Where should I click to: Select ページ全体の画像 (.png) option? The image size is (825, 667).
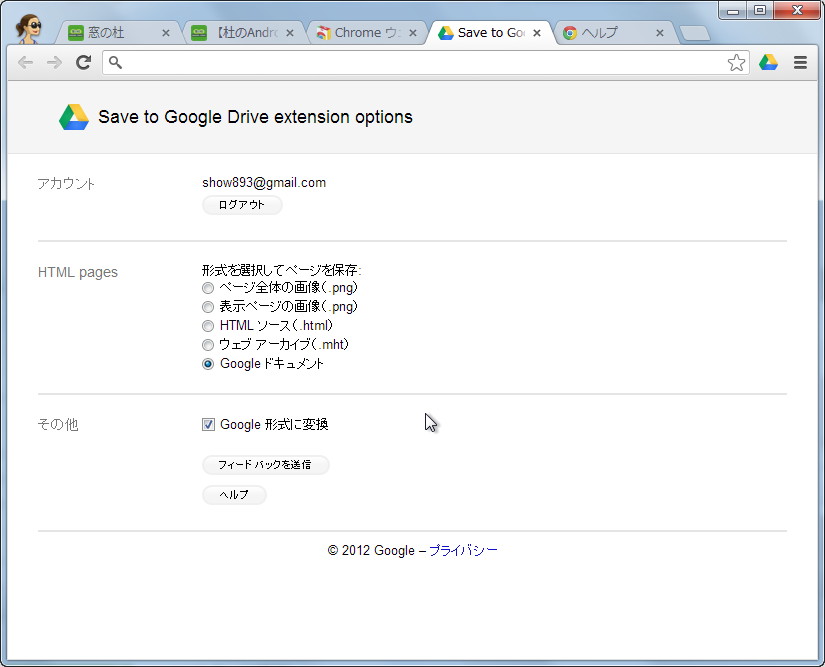208,288
